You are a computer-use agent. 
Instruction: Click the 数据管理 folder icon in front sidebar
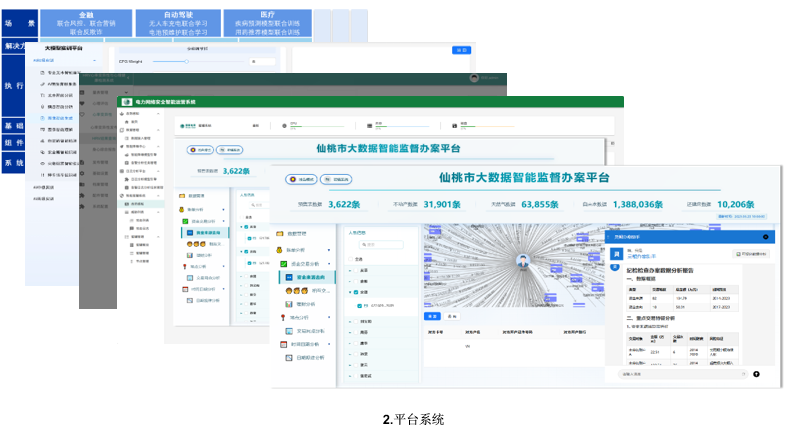tap(280, 234)
